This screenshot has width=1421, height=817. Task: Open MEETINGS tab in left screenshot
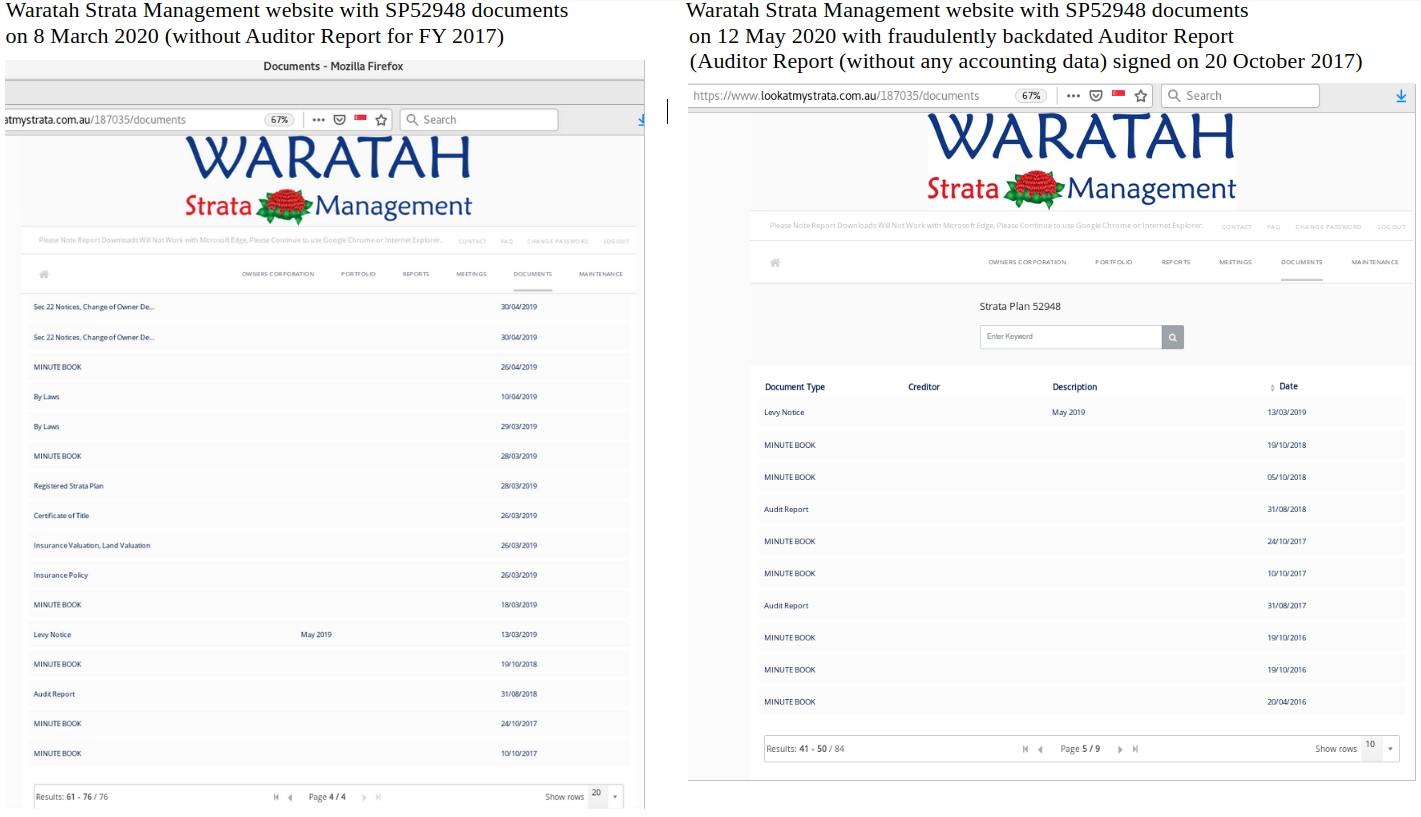[472, 274]
